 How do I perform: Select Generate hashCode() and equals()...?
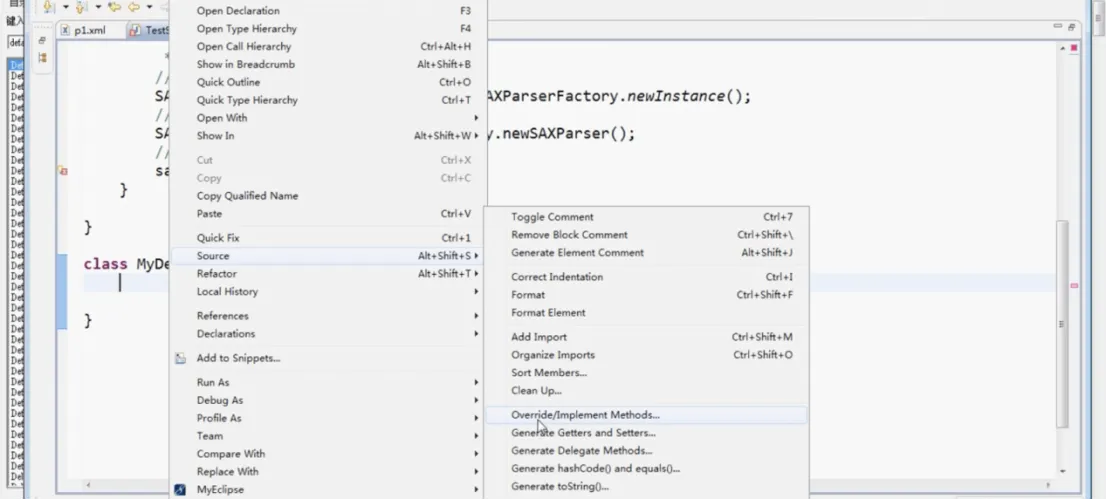[646, 468]
